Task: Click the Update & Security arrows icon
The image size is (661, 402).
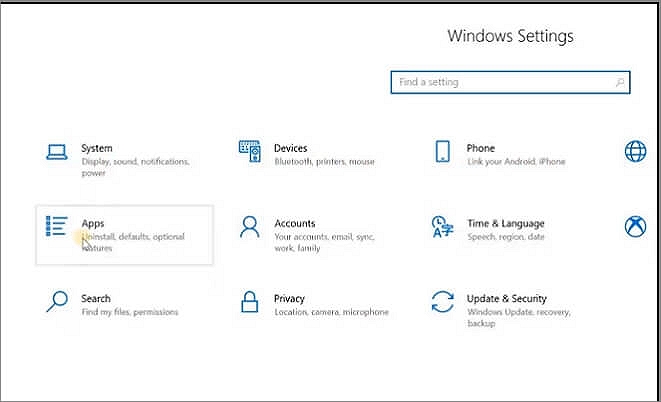Action: [442, 302]
